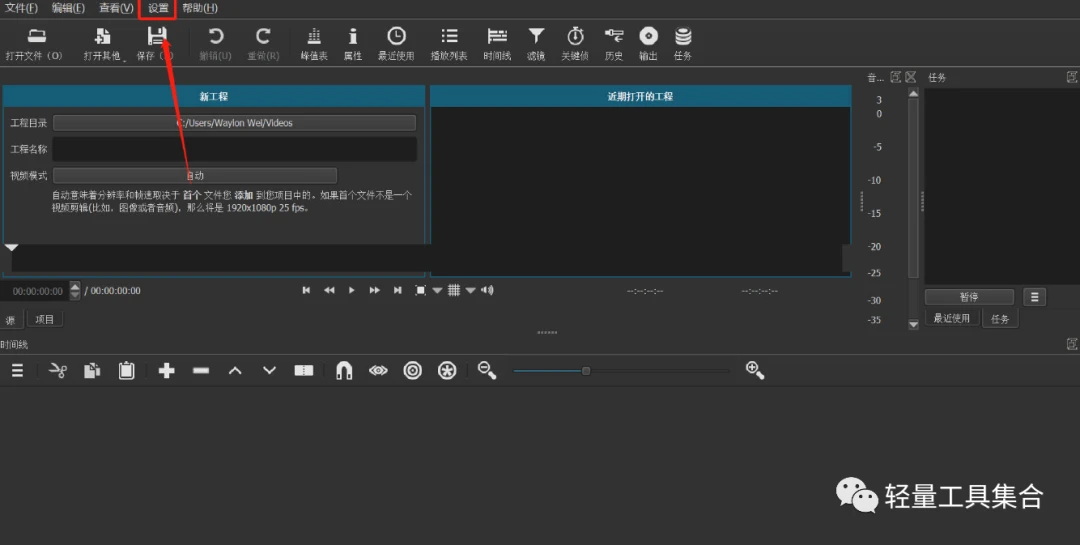Screen dimensions: 1080x545
Task: Switch to the 项目 project tab
Action: point(44,319)
